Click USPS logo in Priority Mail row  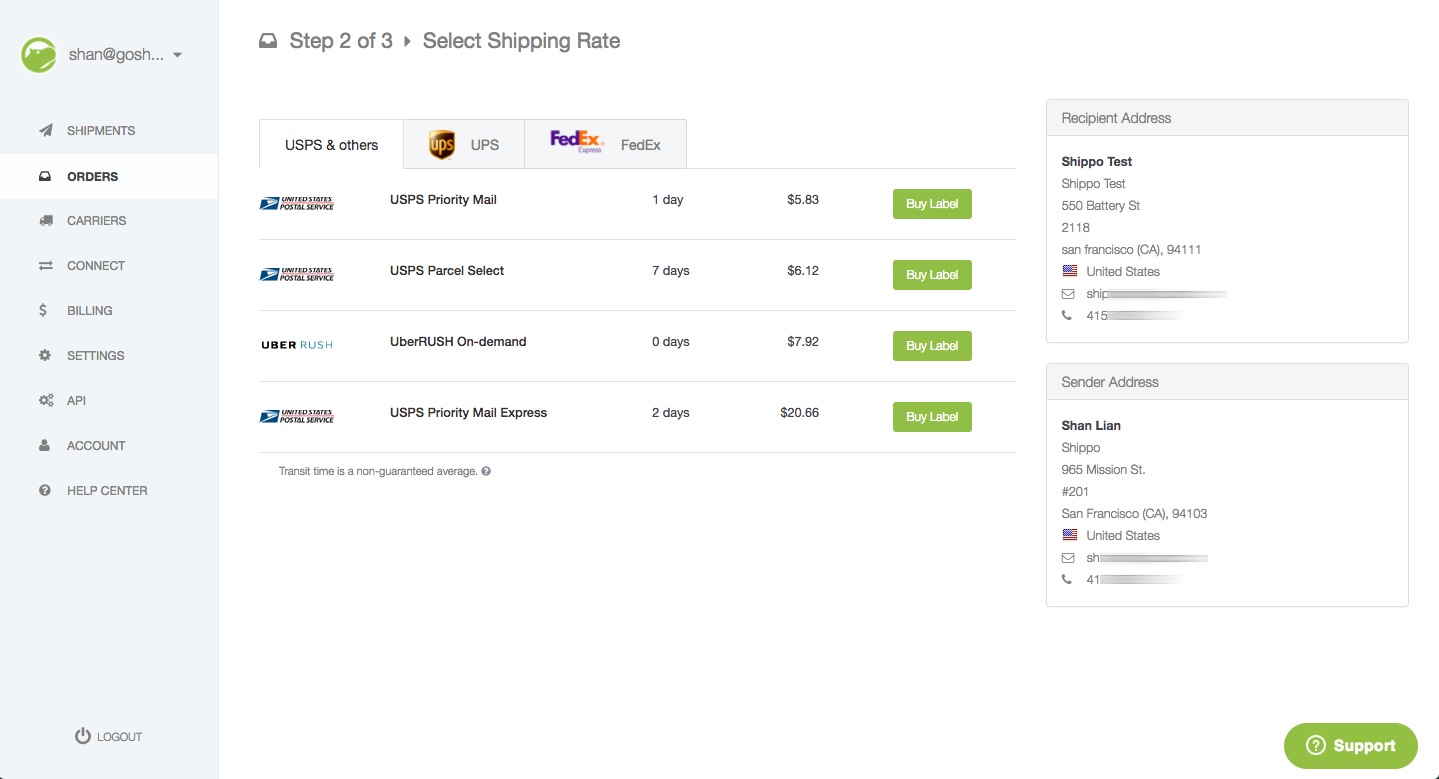coord(297,203)
